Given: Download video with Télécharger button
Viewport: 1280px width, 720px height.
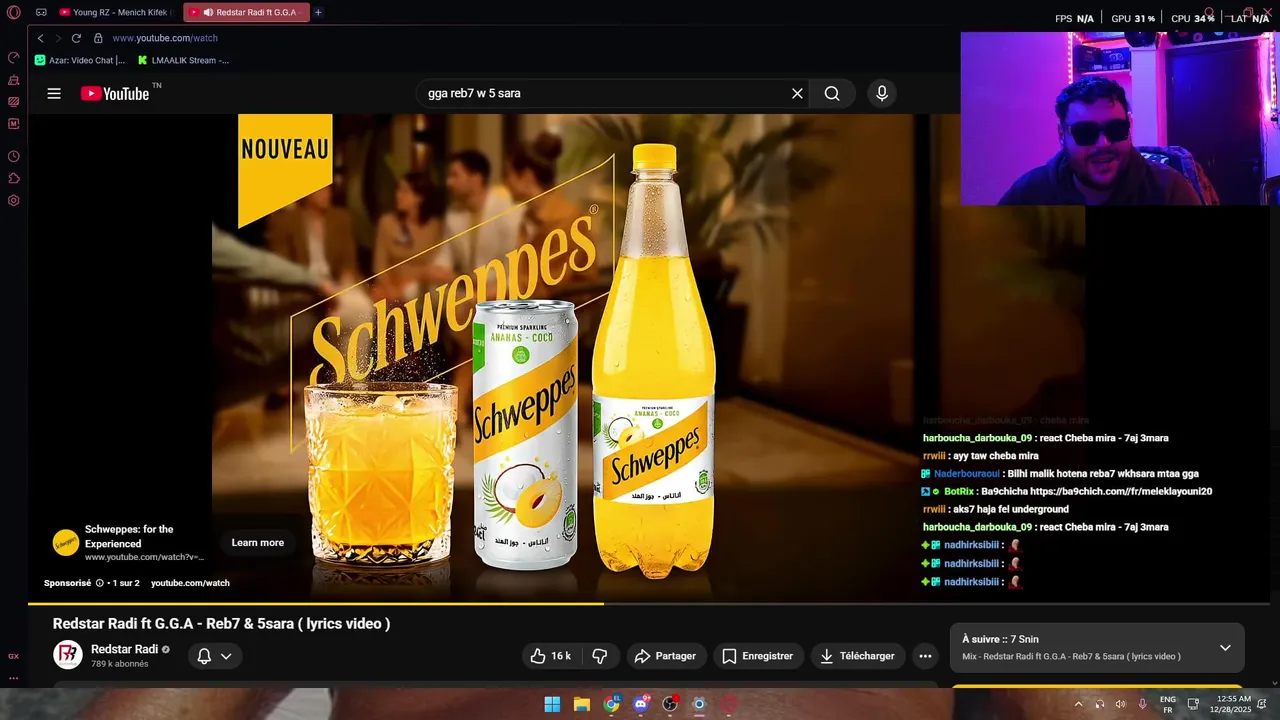Looking at the screenshot, I should coord(857,656).
